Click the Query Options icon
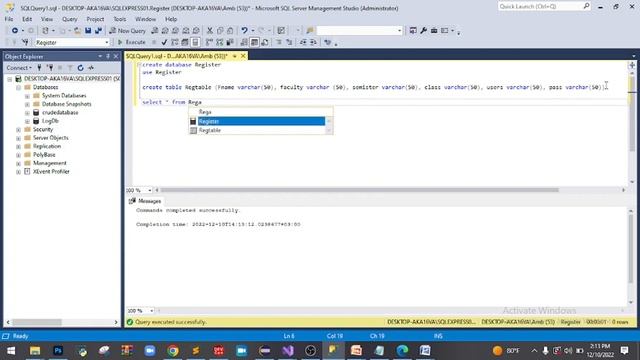Viewport: 640px width, 360px height. (185, 42)
